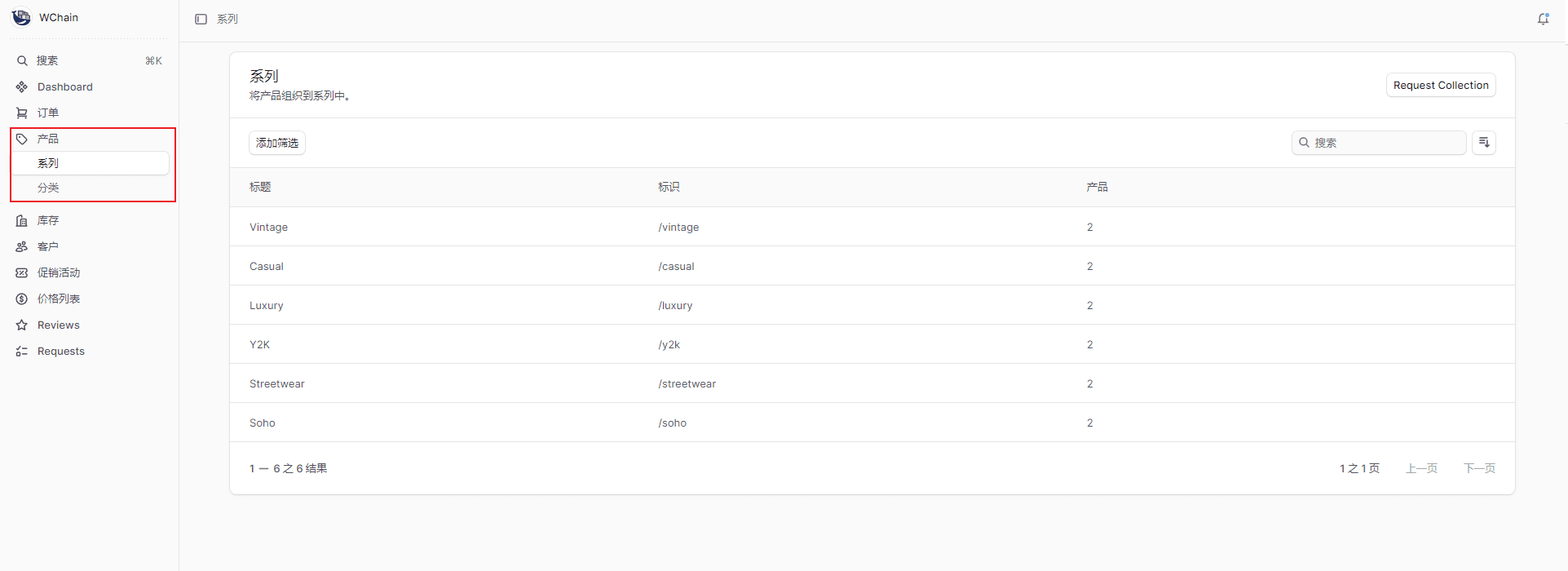Image resolution: width=1568 pixels, height=571 pixels.
Task: Open 库存 inventory section
Action: coord(47,220)
